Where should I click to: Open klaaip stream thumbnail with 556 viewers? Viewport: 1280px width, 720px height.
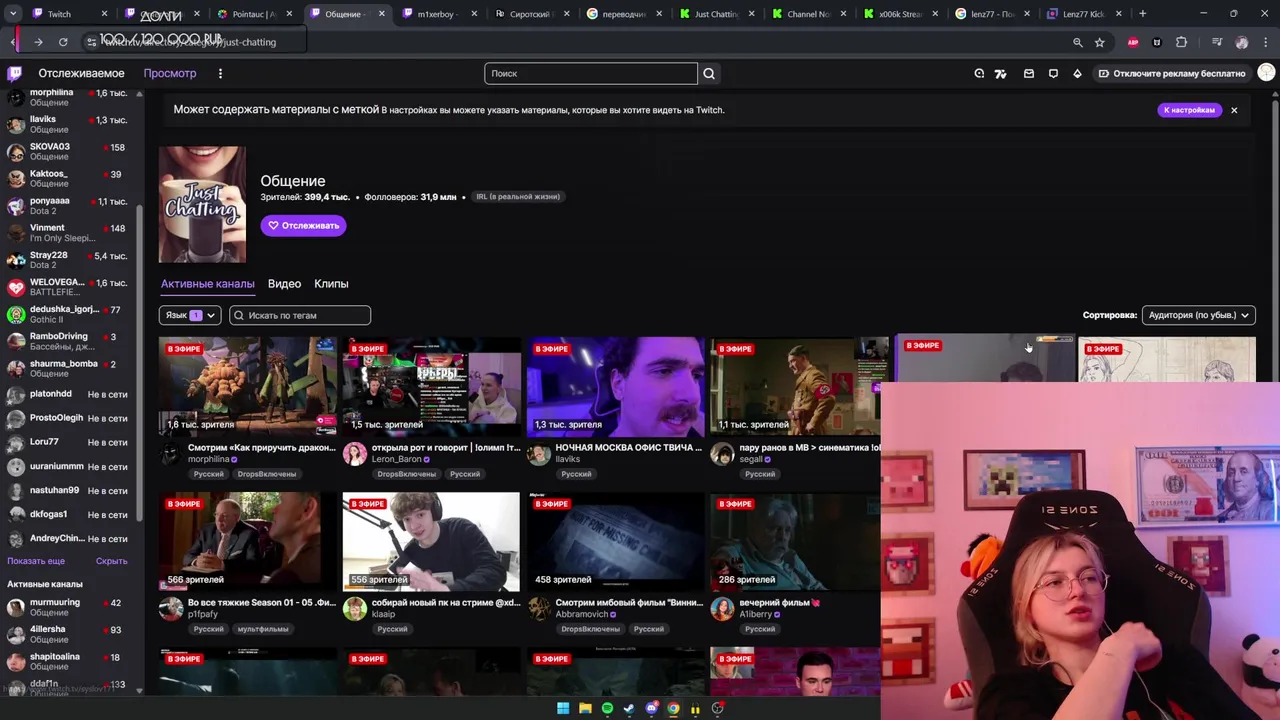[431, 541]
